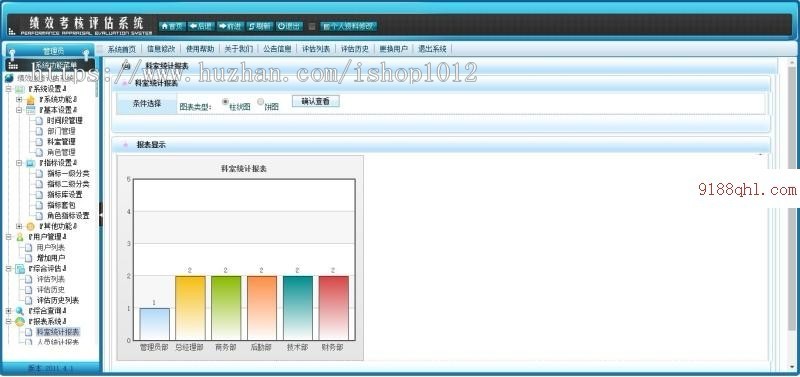Image resolution: width=800 pixels, height=377 pixels.
Task: Collapse the 综合评估 tree node
Action: 9,268
